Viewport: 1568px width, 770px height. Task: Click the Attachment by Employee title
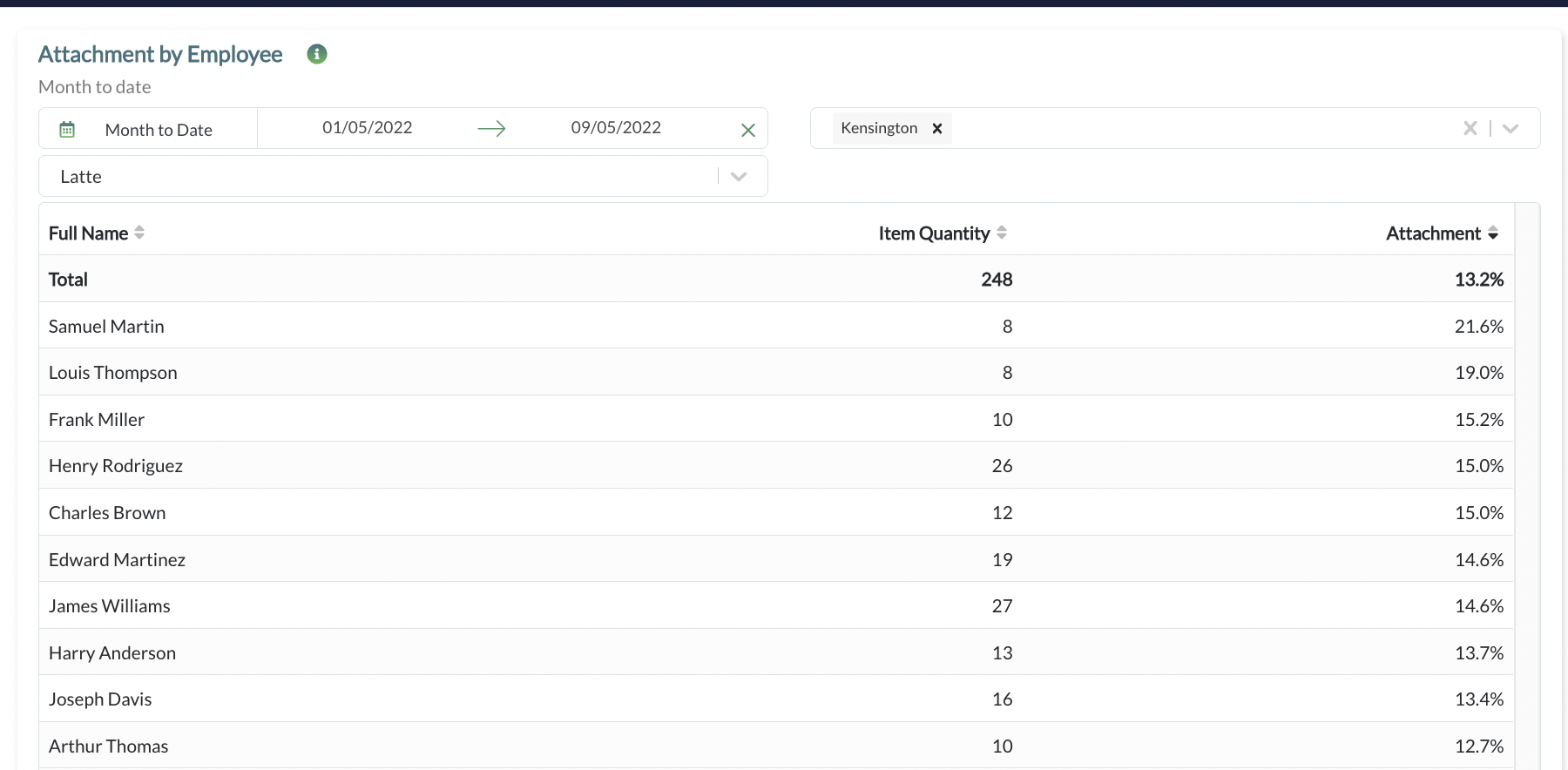[160, 54]
